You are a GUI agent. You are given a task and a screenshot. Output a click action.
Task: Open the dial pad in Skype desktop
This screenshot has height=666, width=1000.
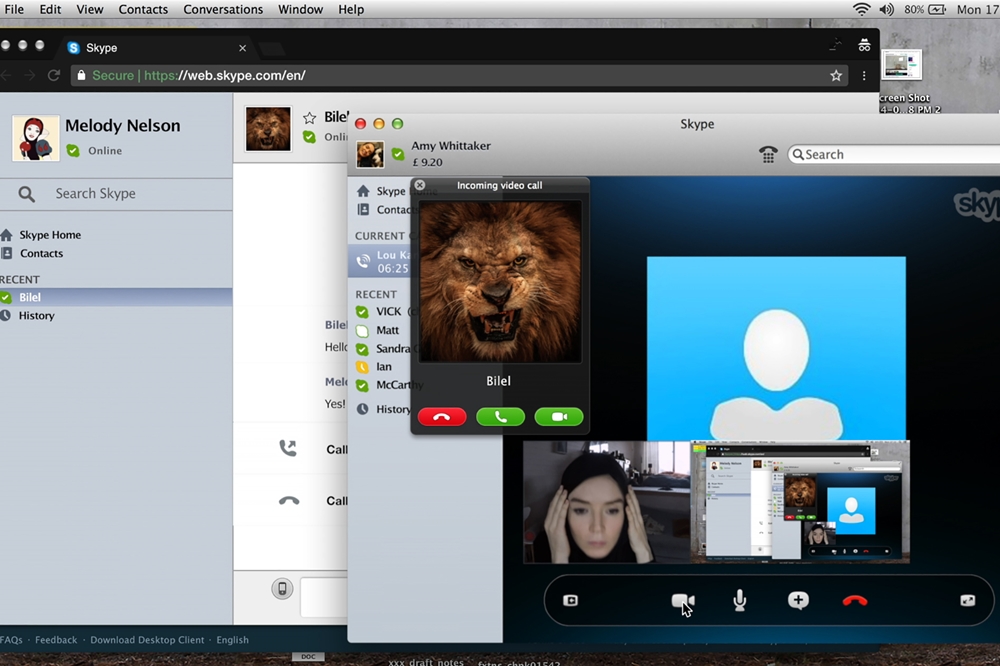[768, 154]
